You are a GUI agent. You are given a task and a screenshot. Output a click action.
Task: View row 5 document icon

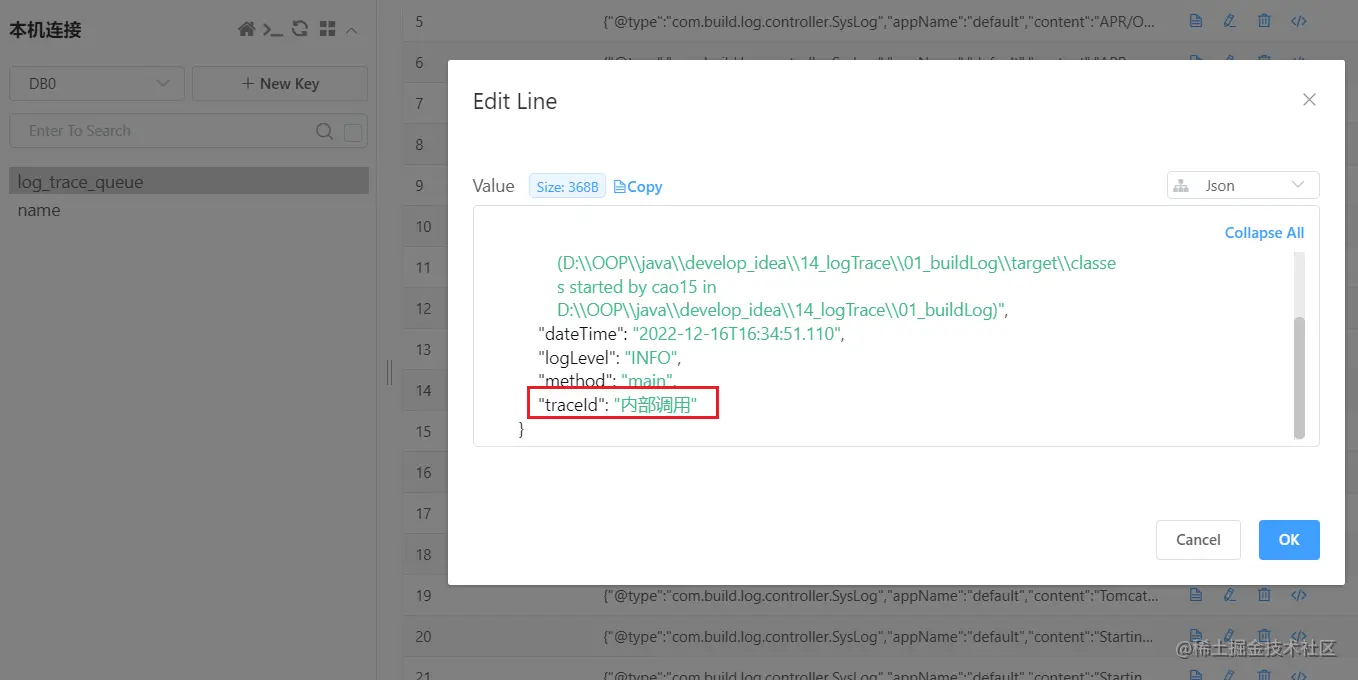click(1196, 21)
